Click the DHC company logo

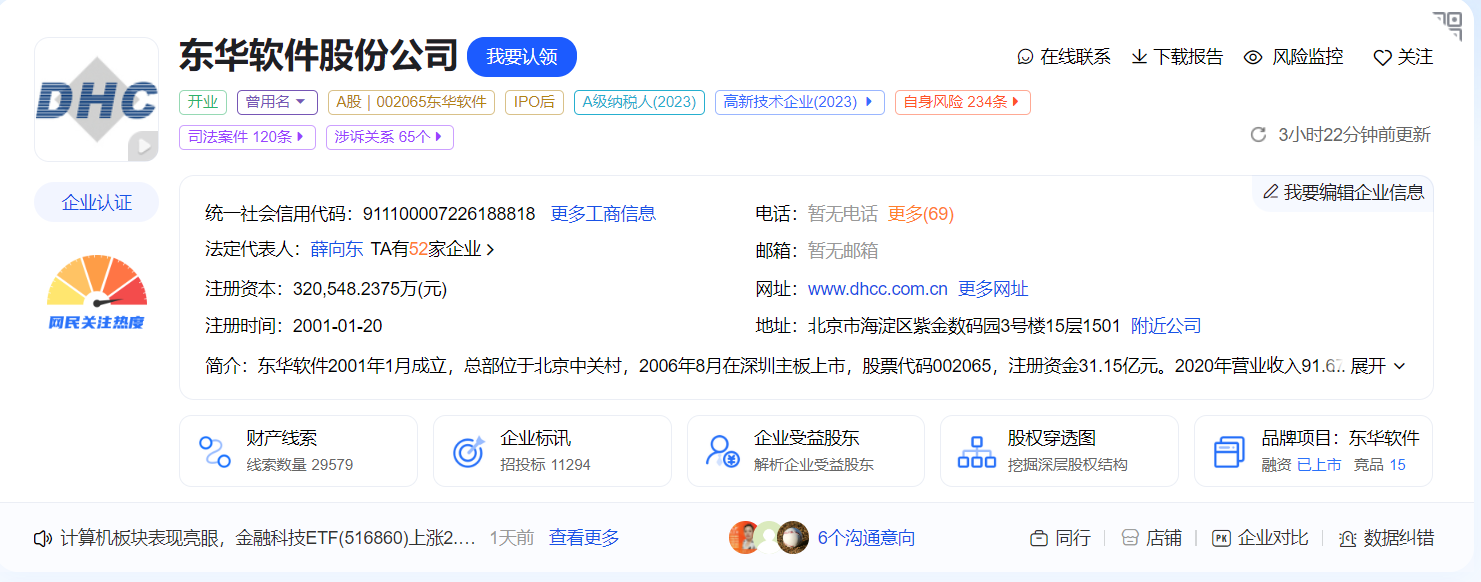[97, 100]
